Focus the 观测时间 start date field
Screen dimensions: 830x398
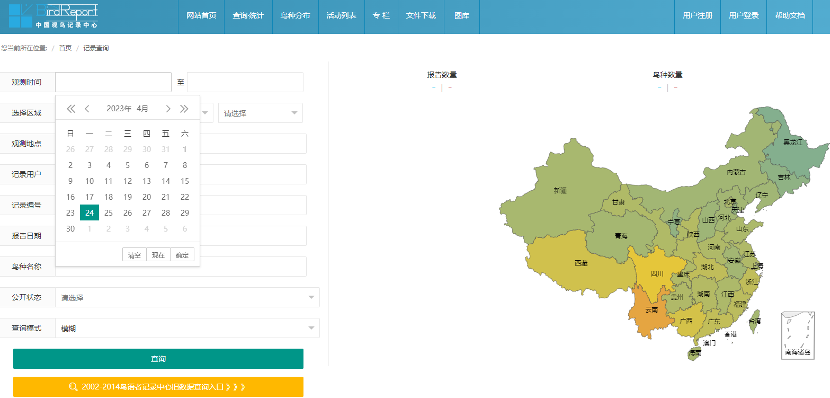click(113, 82)
